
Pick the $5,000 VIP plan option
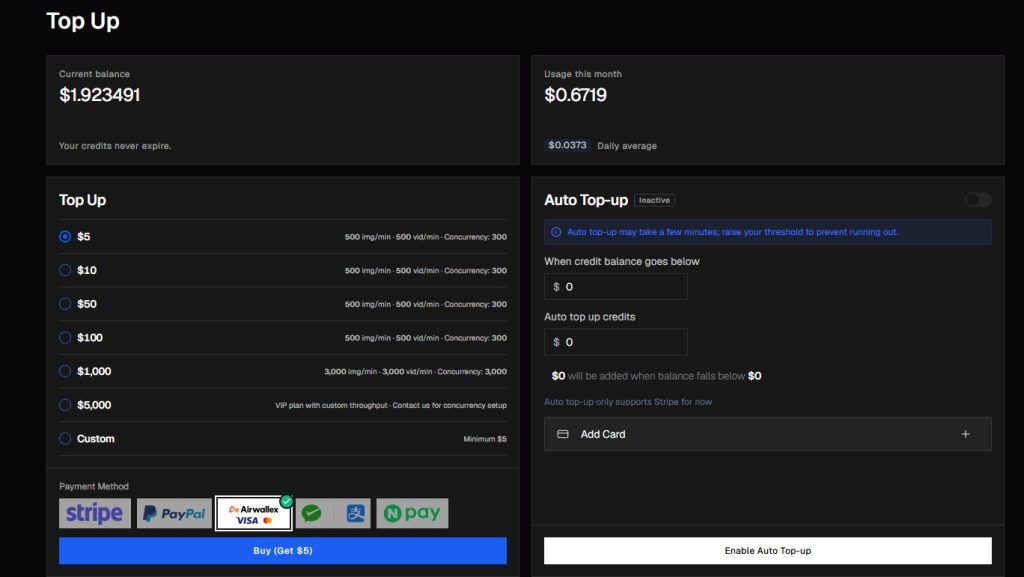[x=65, y=405]
